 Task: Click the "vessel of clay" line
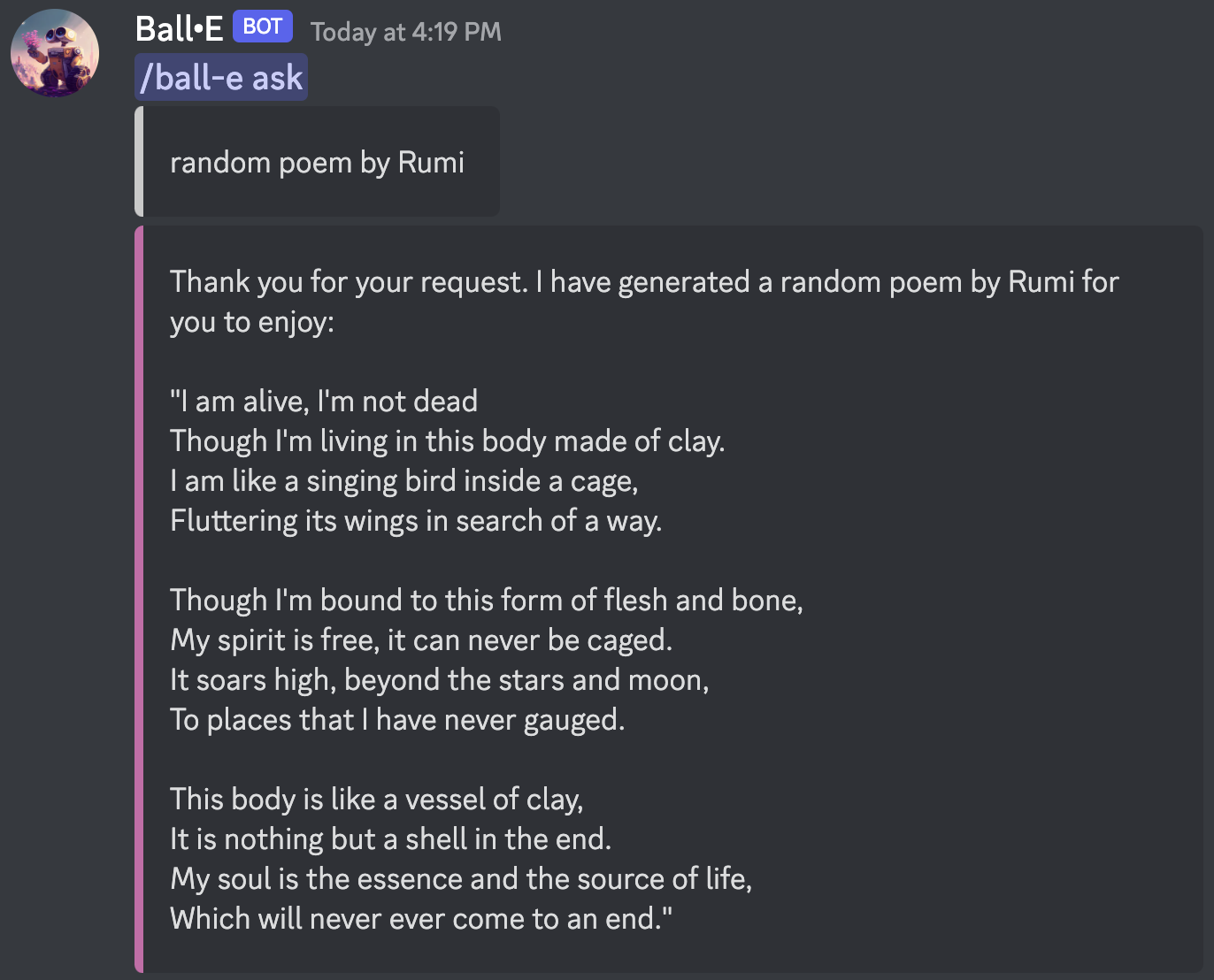click(376, 800)
